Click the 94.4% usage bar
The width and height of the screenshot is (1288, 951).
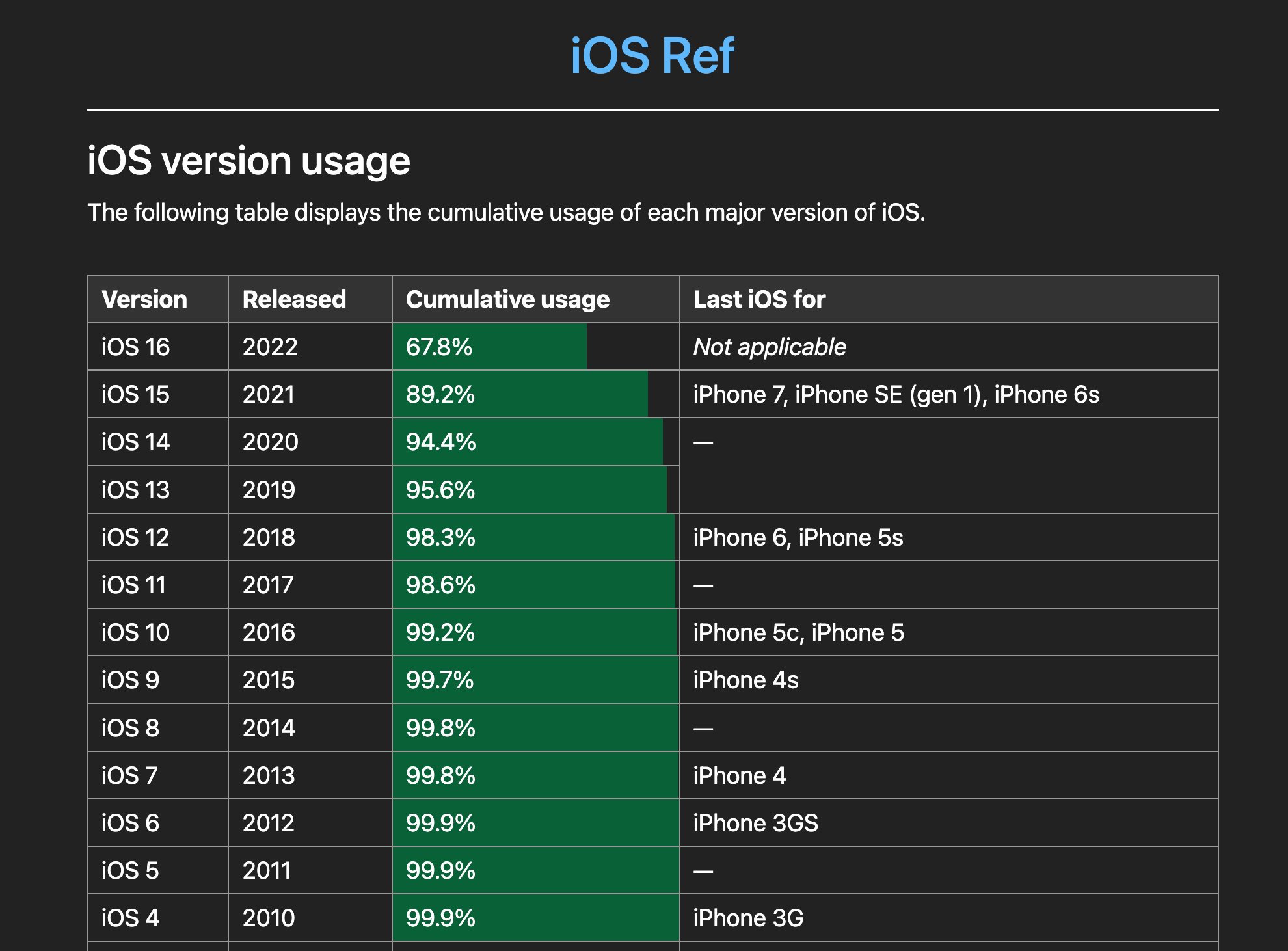click(x=528, y=442)
